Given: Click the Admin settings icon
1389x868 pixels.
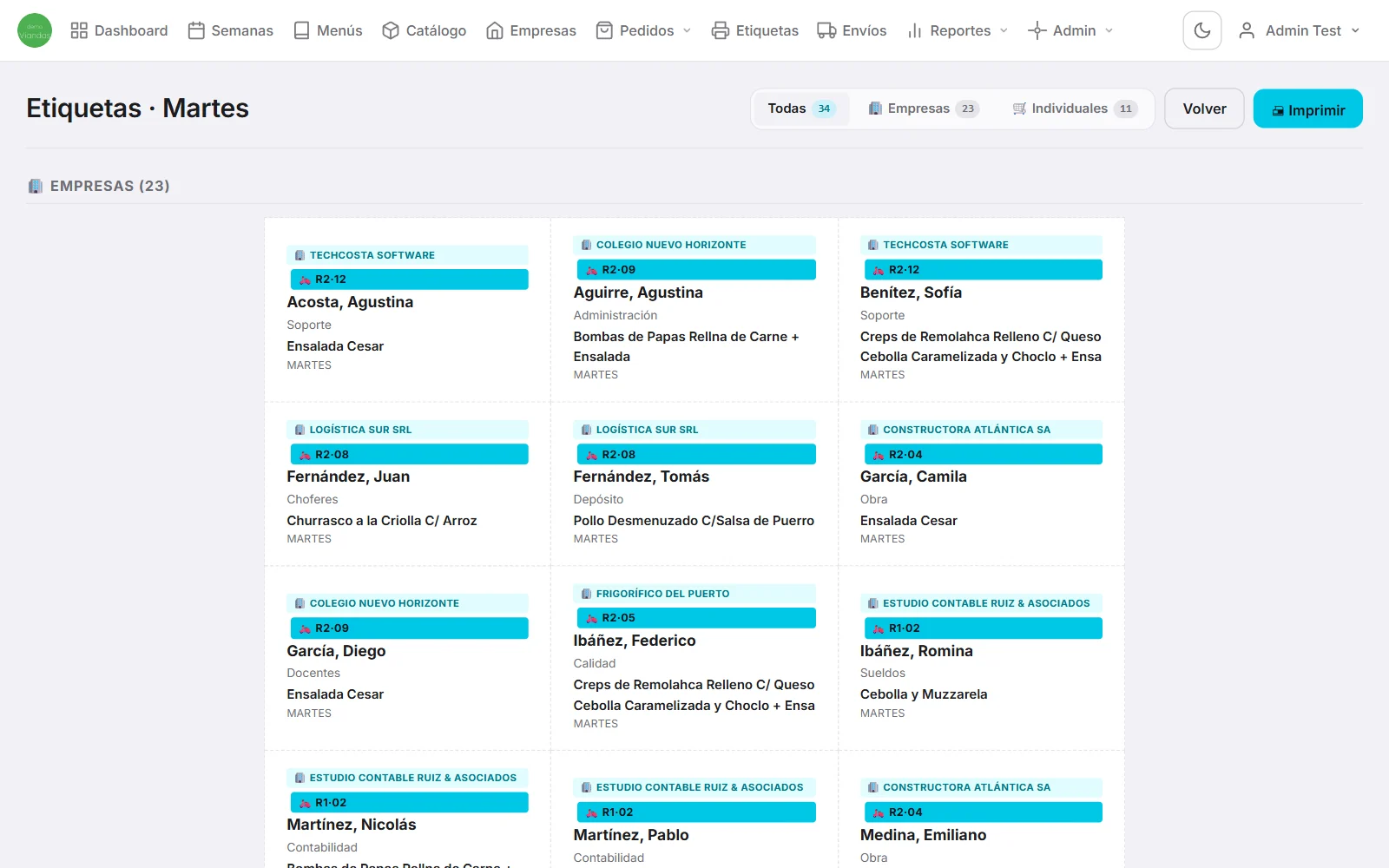Looking at the screenshot, I should point(1037,30).
